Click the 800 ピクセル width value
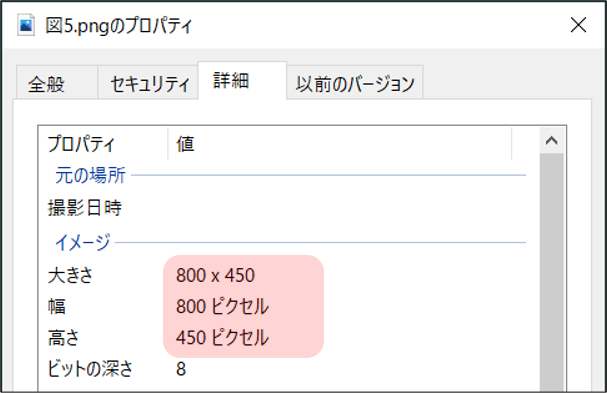The height and width of the screenshot is (393, 607). (x=222, y=307)
